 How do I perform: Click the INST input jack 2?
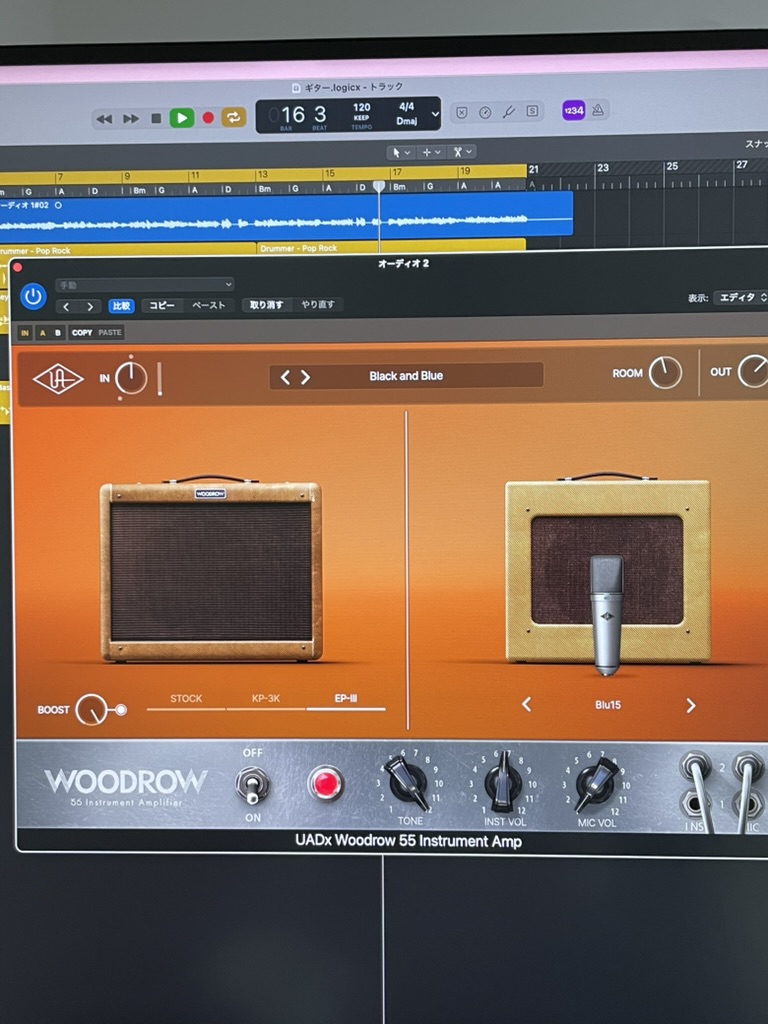pyautogui.click(x=694, y=765)
